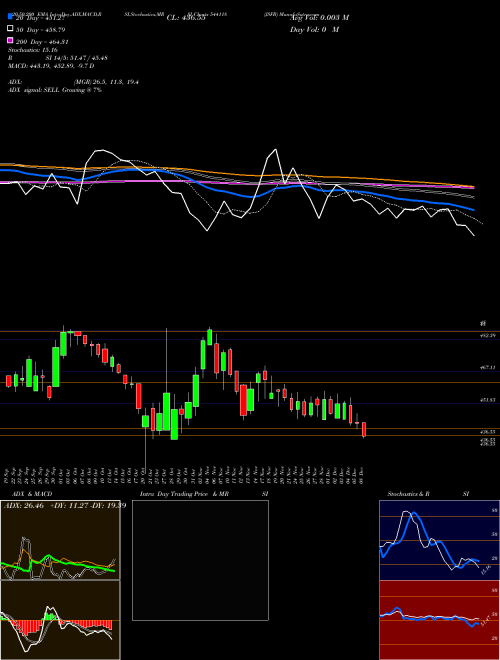
Task: Open the MACD histogram chart in bottom-left panel
Action: point(60,620)
